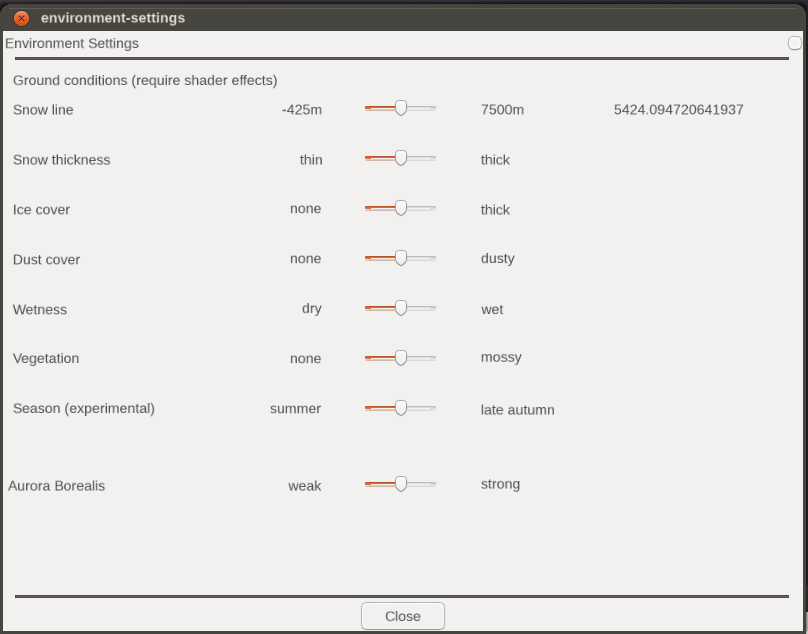Click the Snow line slider handle

point(401,108)
